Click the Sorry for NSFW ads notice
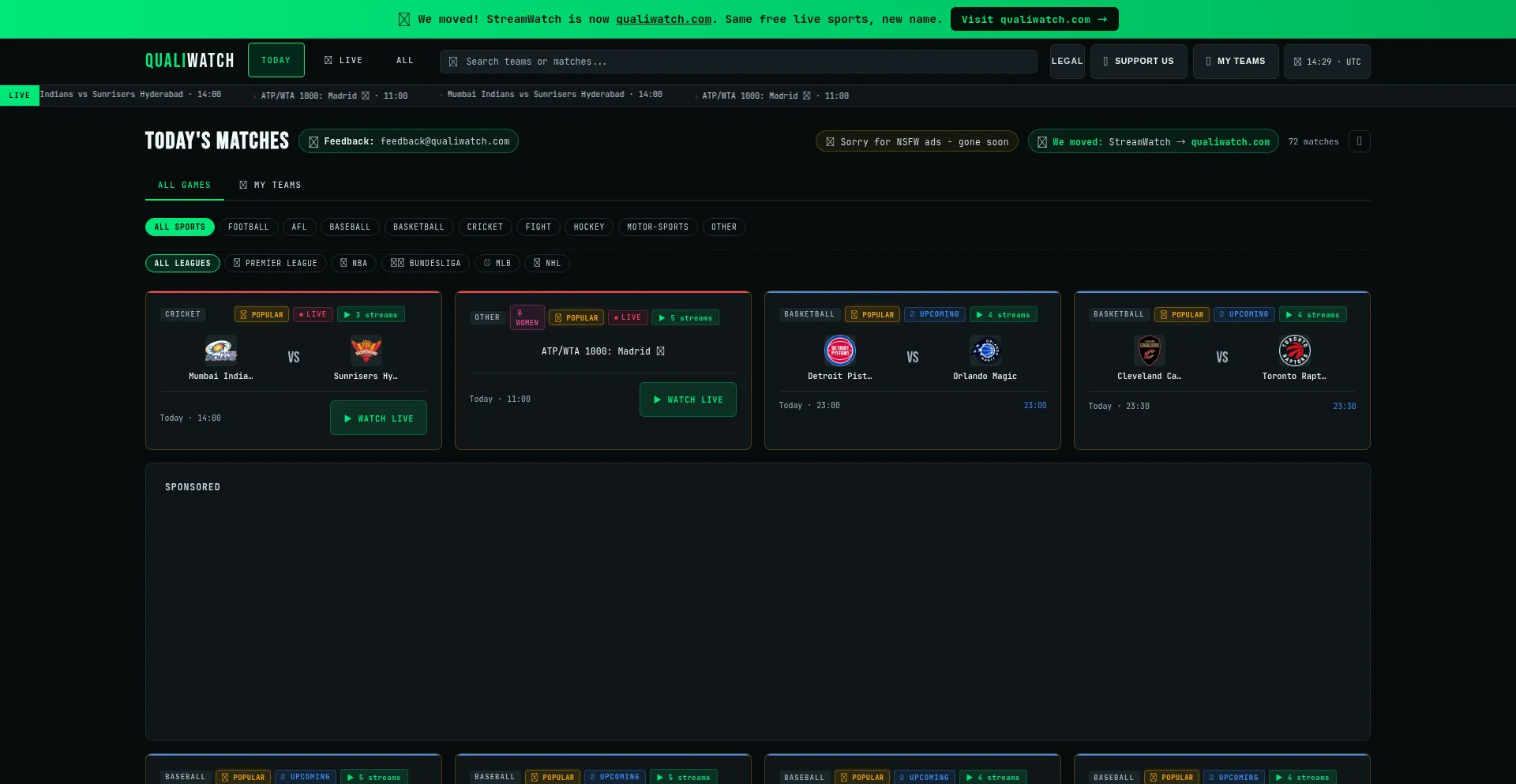The height and width of the screenshot is (784, 1516). [917, 141]
